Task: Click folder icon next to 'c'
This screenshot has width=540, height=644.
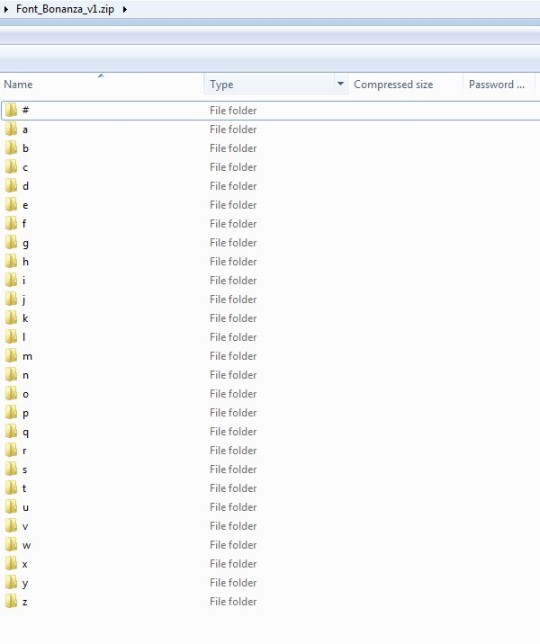Action: [11, 167]
